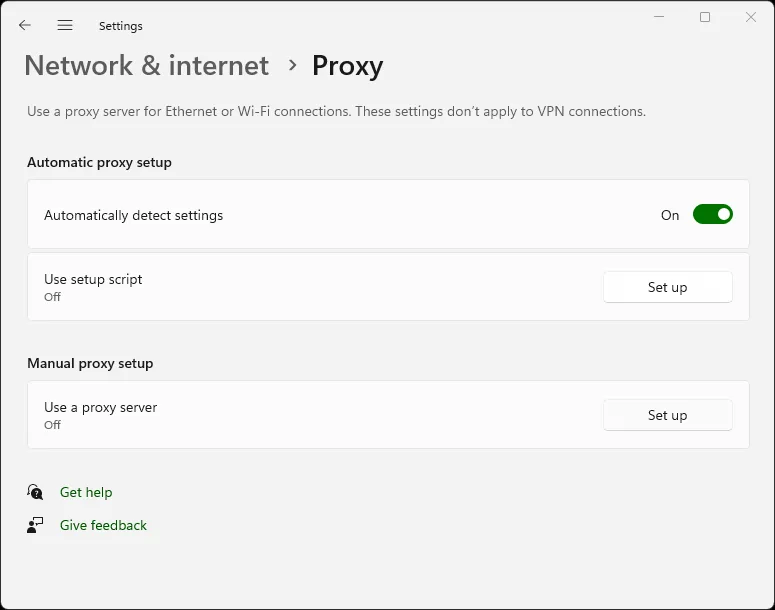Click the Proxy breadcrumb heading
The height and width of the screenshot is (610, 775).
click(x=347, y=66)
